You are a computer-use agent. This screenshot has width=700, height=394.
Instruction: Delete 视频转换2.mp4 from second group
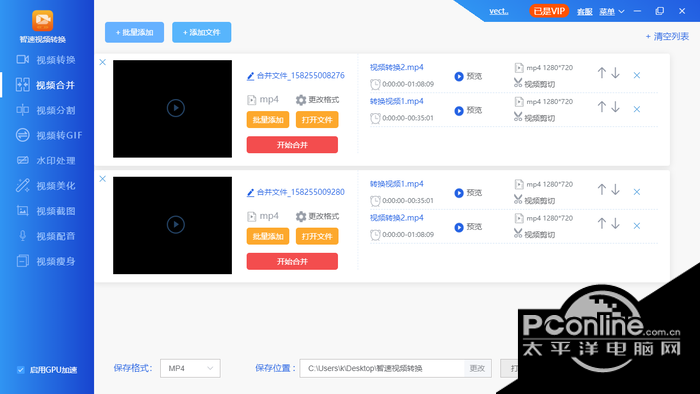tap(637, 226)
